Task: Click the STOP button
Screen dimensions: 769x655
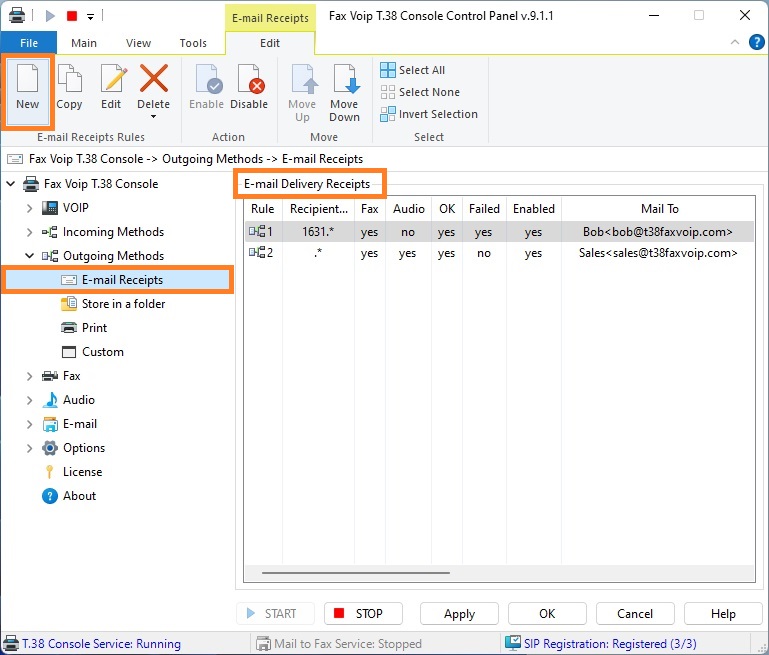Action: click(x=363, y=614)
